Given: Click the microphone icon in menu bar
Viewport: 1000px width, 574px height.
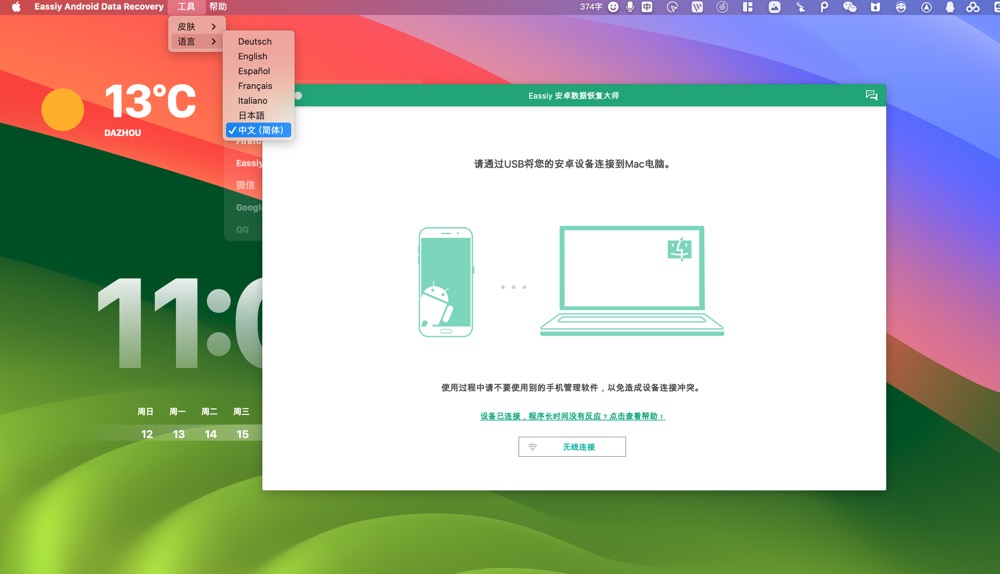Looking at the screenshot, I should 629,7.
